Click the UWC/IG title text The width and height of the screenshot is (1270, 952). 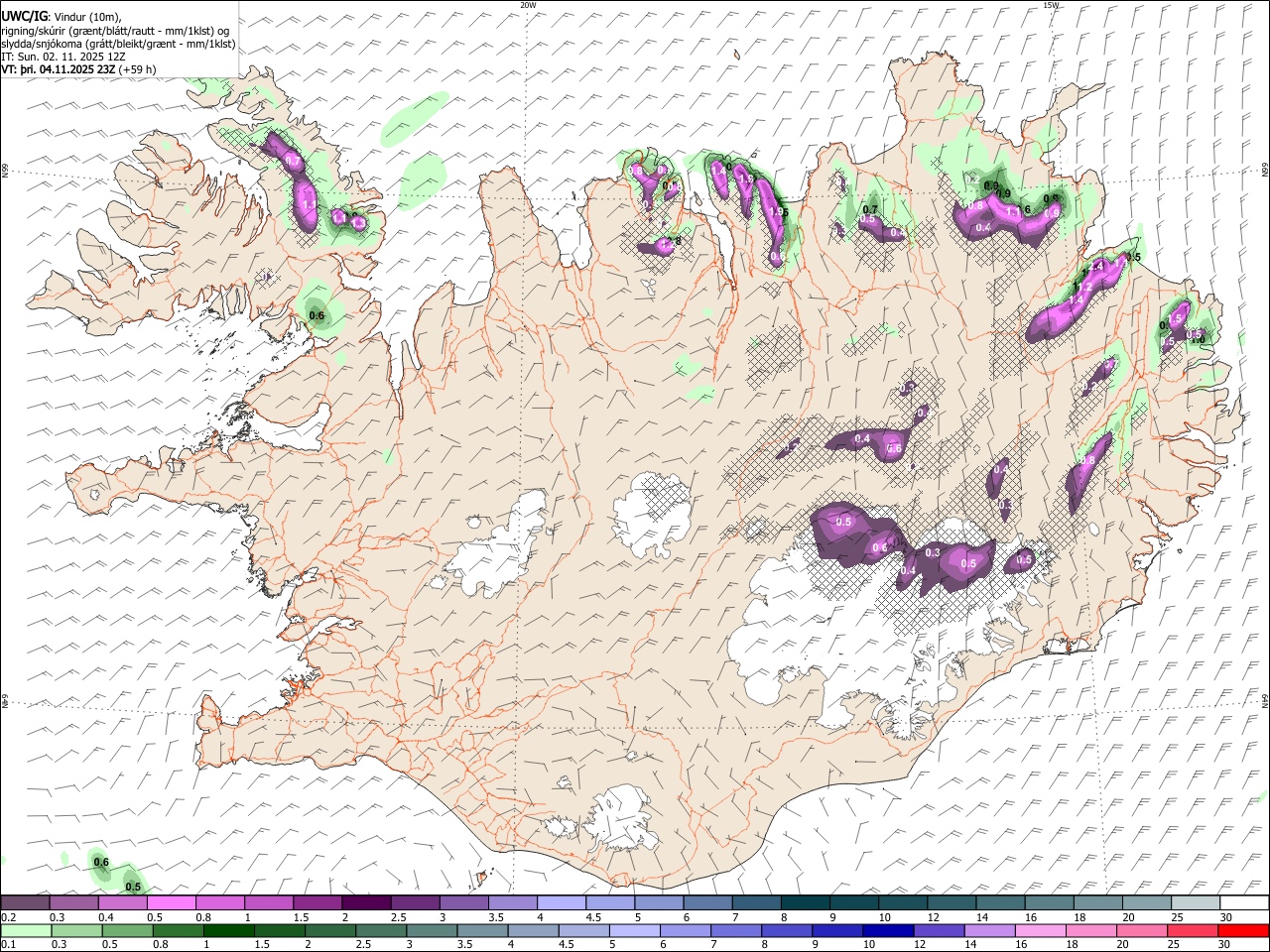click(24, 17)
